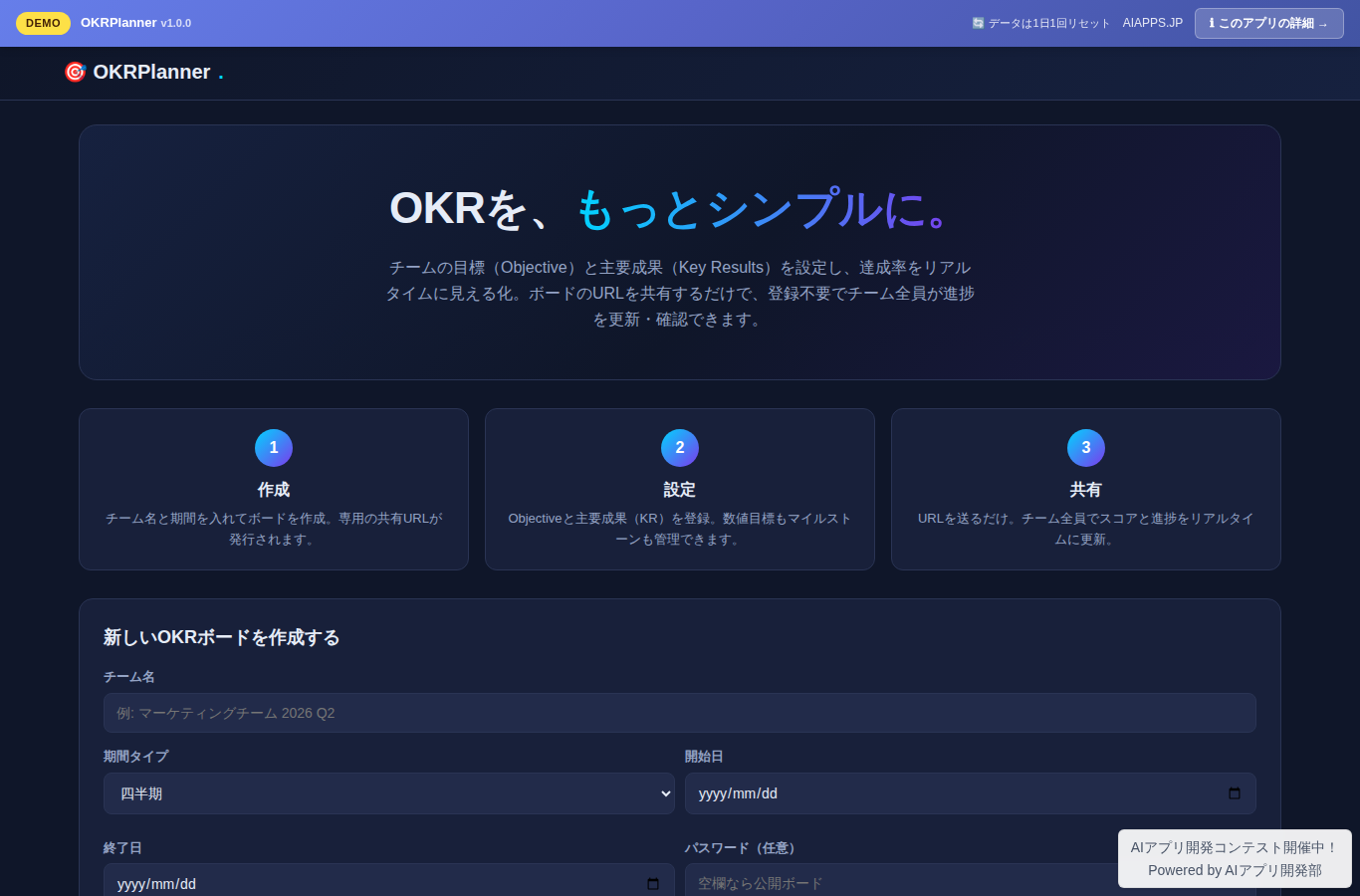The height and width of the screenshot is (896, 1360).
Task: Click the step 1 circle icon
Action: [x=274, y=448]
